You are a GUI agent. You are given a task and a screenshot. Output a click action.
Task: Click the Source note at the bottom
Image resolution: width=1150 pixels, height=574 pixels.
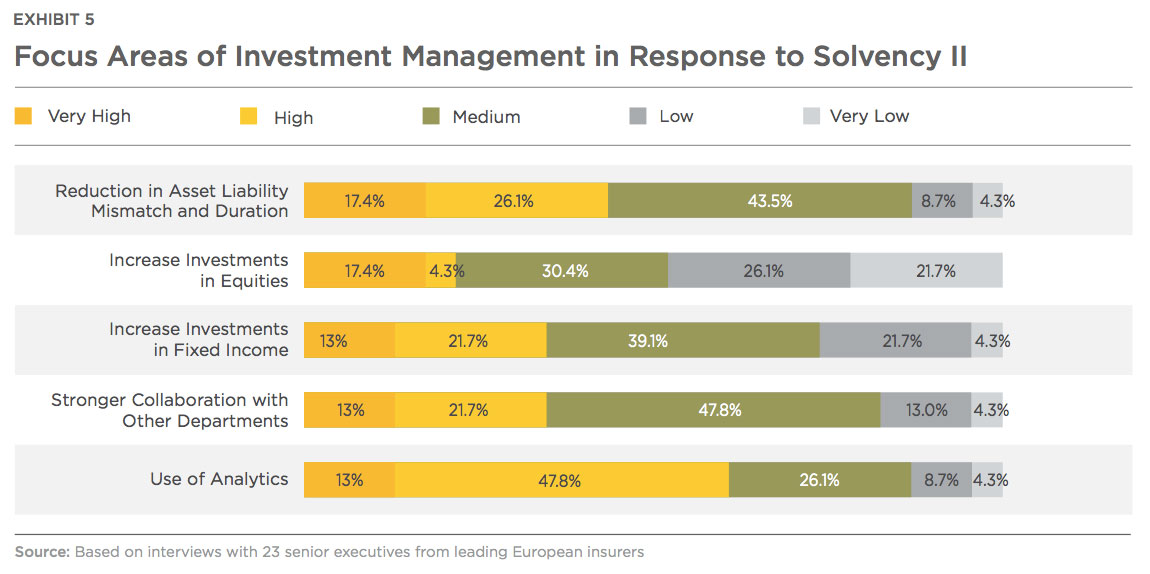pos(329,552)
